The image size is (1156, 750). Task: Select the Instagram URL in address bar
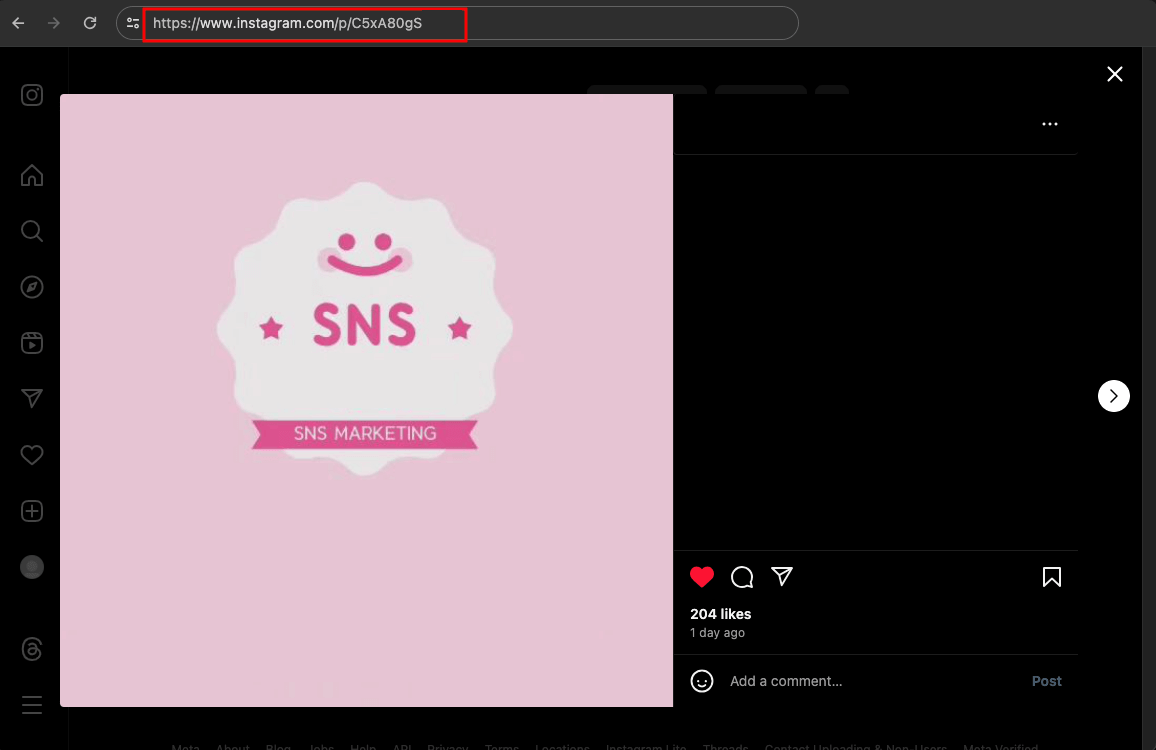[288, 24]
